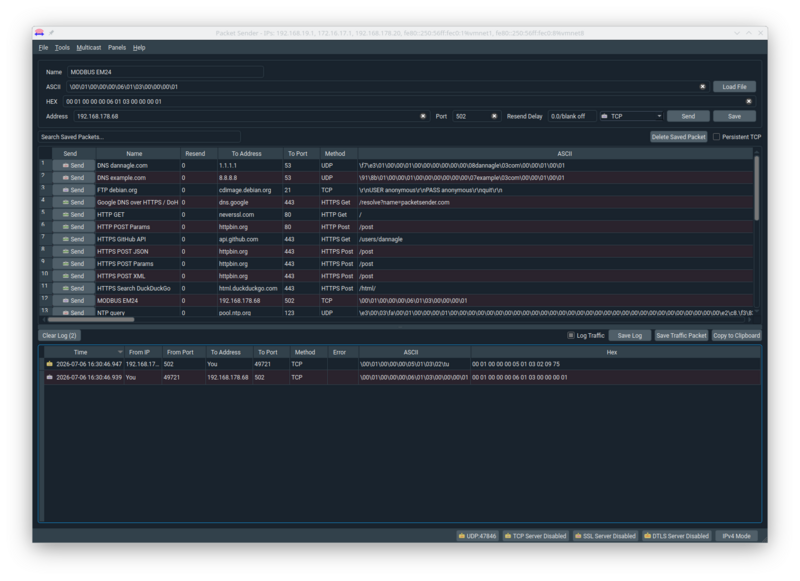Image resolution: width=800 pixels, height=581 pixels.
Task: Switch the IPv4 Mode button
Action: click(x=736, y=536)
